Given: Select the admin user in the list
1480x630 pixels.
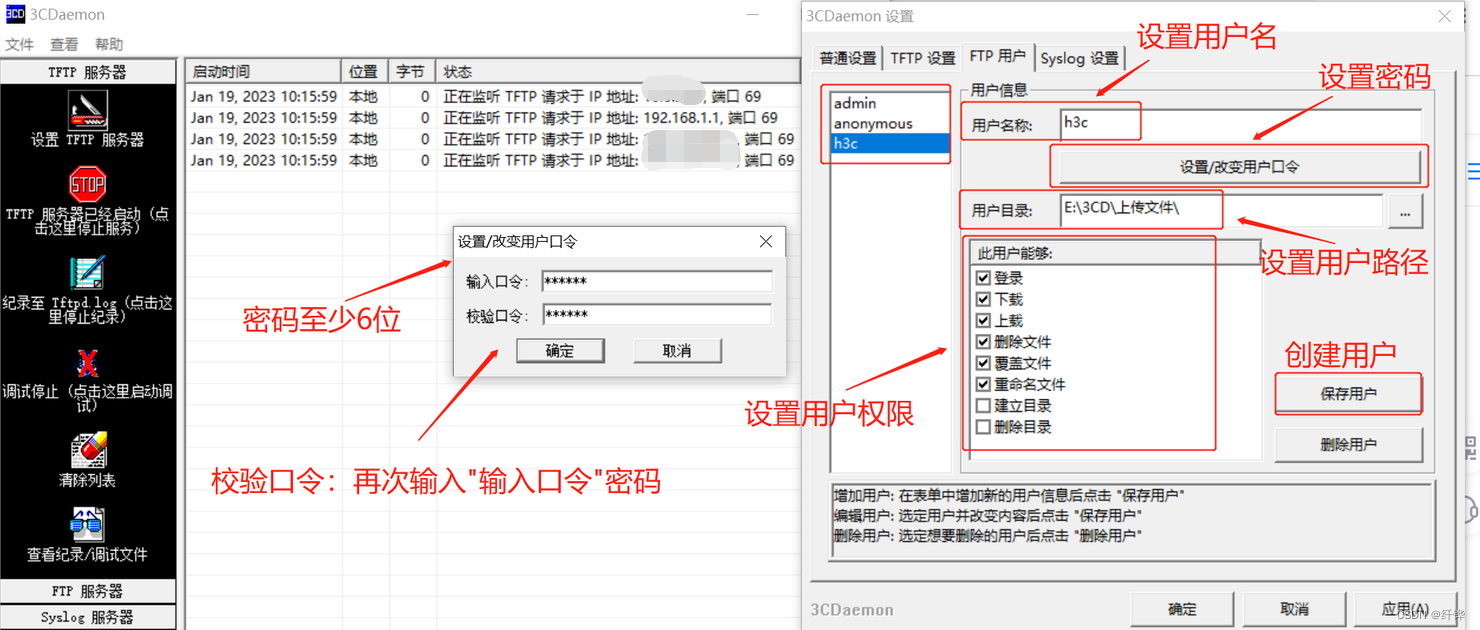Looking at the screenshot, I should [890, 103].
